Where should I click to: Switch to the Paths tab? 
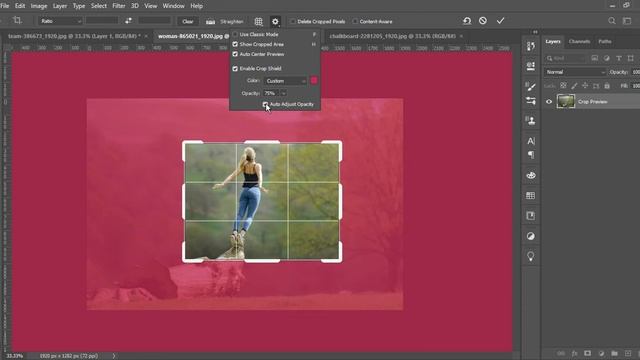coord(605,41)
